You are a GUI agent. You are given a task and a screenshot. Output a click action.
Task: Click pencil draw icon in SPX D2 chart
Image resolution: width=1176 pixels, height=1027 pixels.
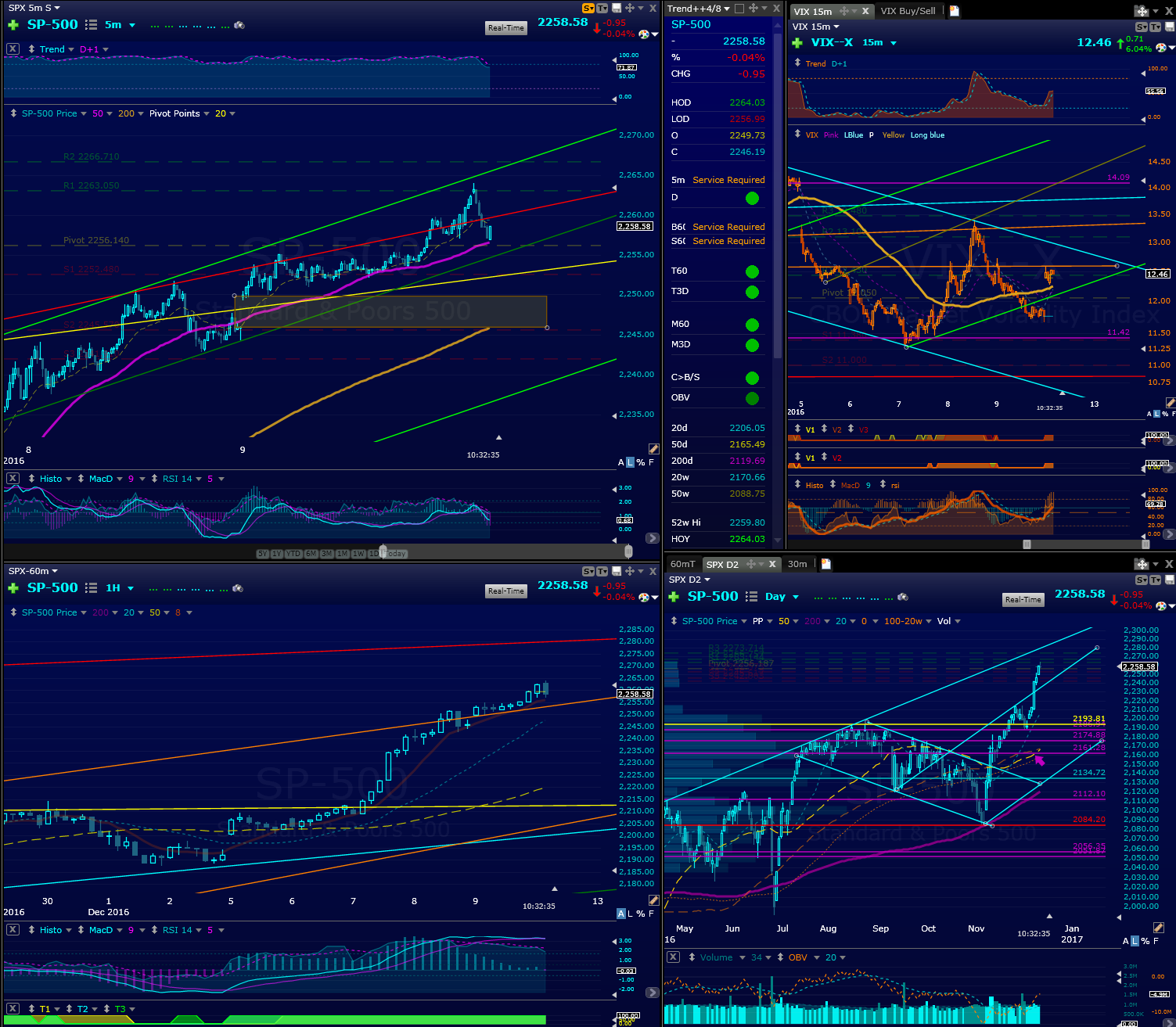point(1158,928)
